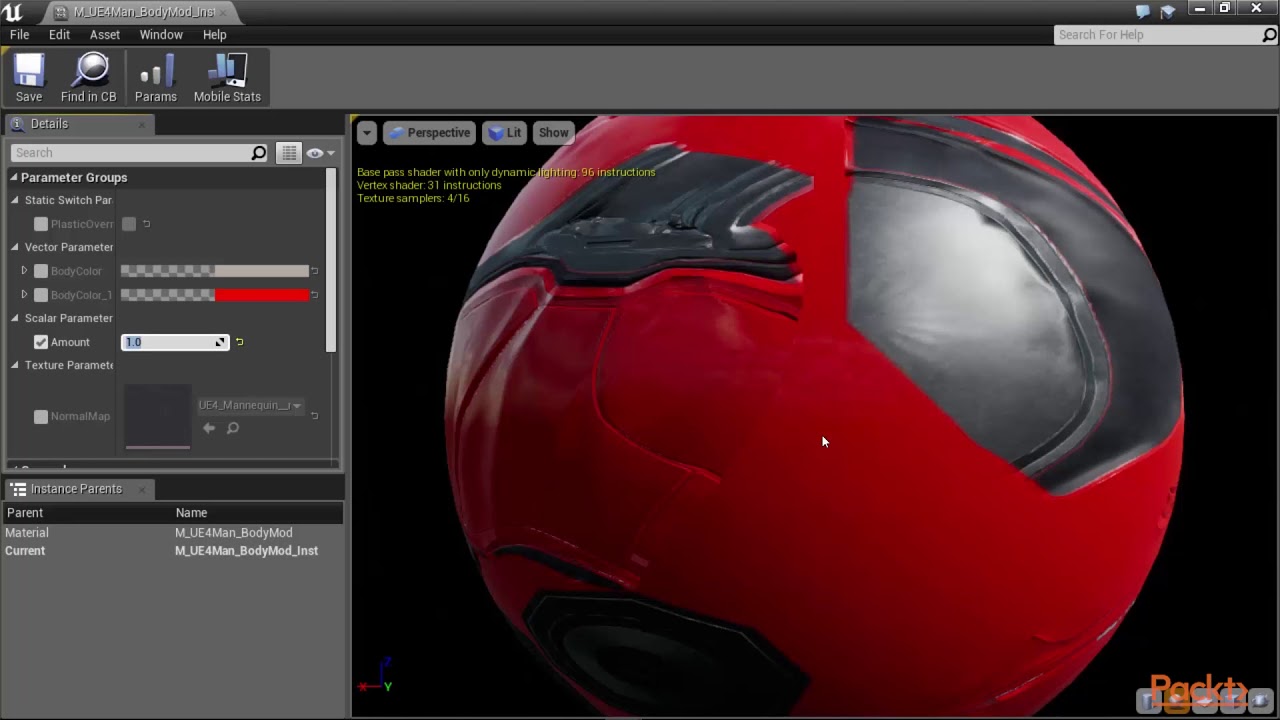This screenshot has width=1280, height=720.
Task: Click parent material M_UE4Man_BodyMod name
Action: (x=234, y=533)
